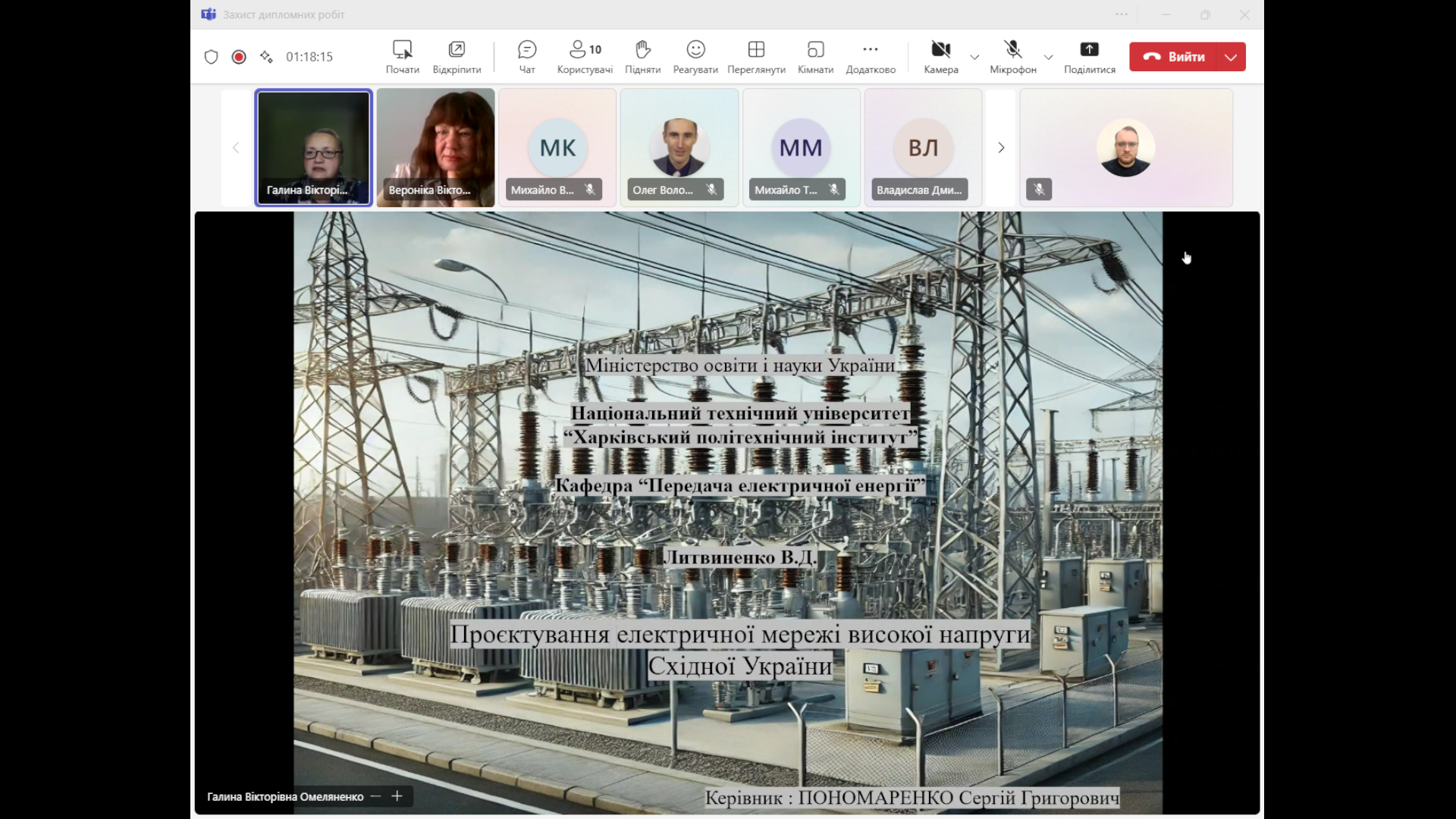Expand camera options dropdown arrow
Screen dimensions: 1456x819
pos(974,58)
